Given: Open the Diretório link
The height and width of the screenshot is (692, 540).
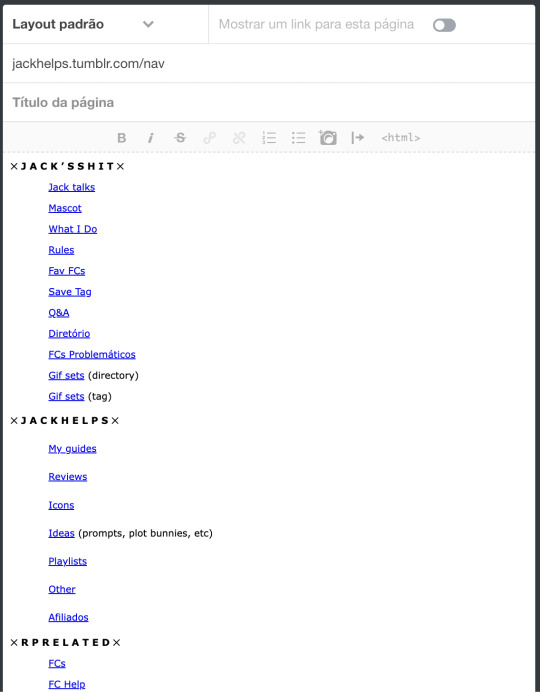Looking at the screenshot, I should (69, 333).
